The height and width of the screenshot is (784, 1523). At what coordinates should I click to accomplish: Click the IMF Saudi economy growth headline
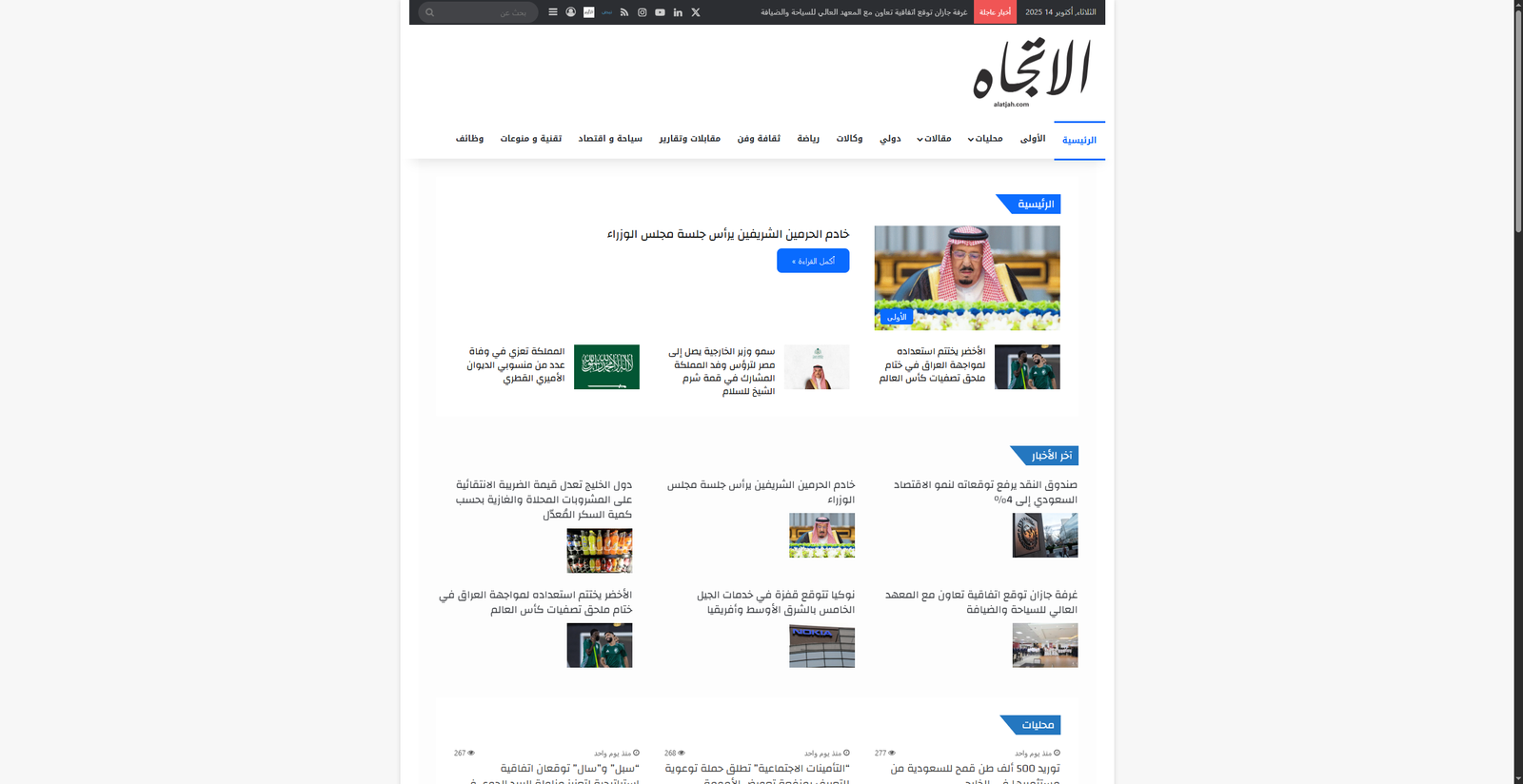984,492
